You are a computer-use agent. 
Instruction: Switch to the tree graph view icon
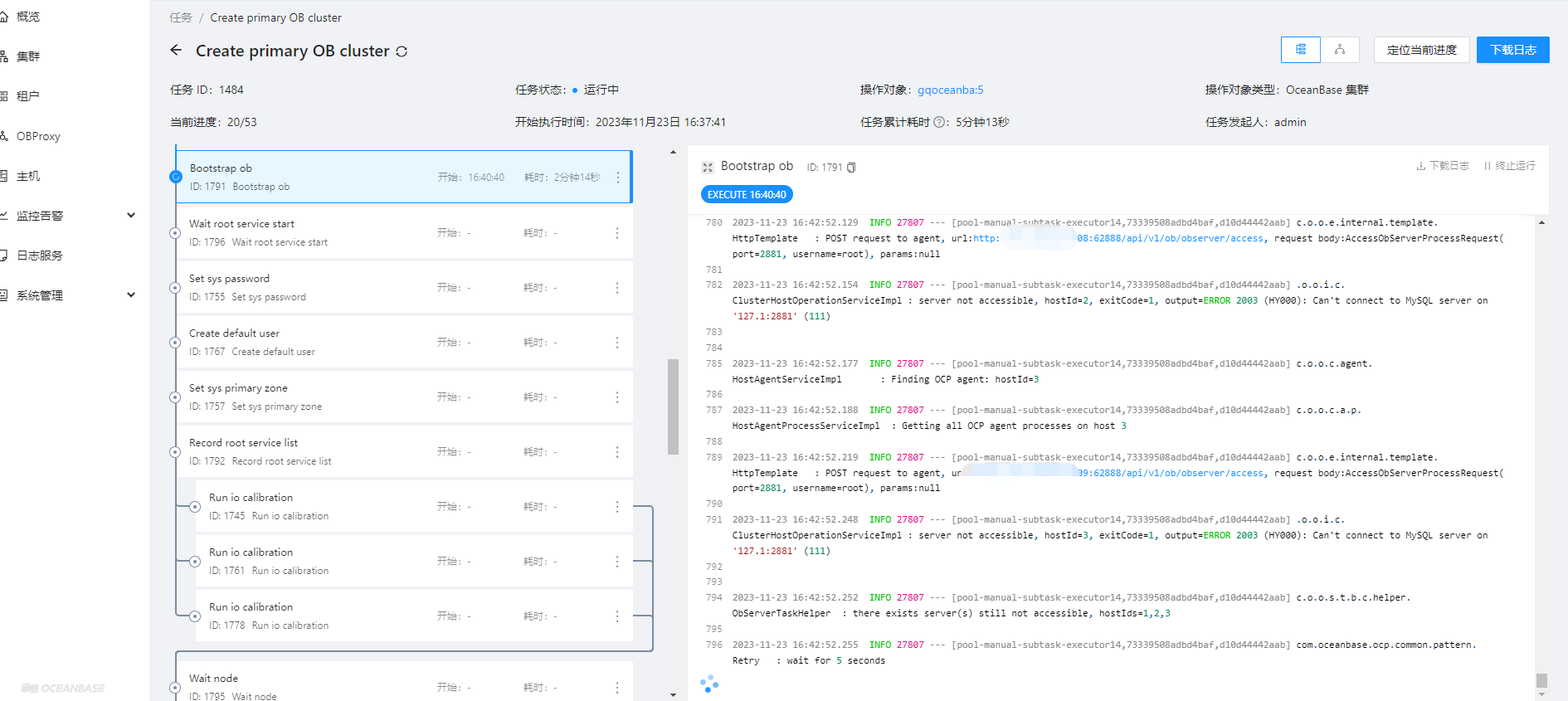[1340, 50]
